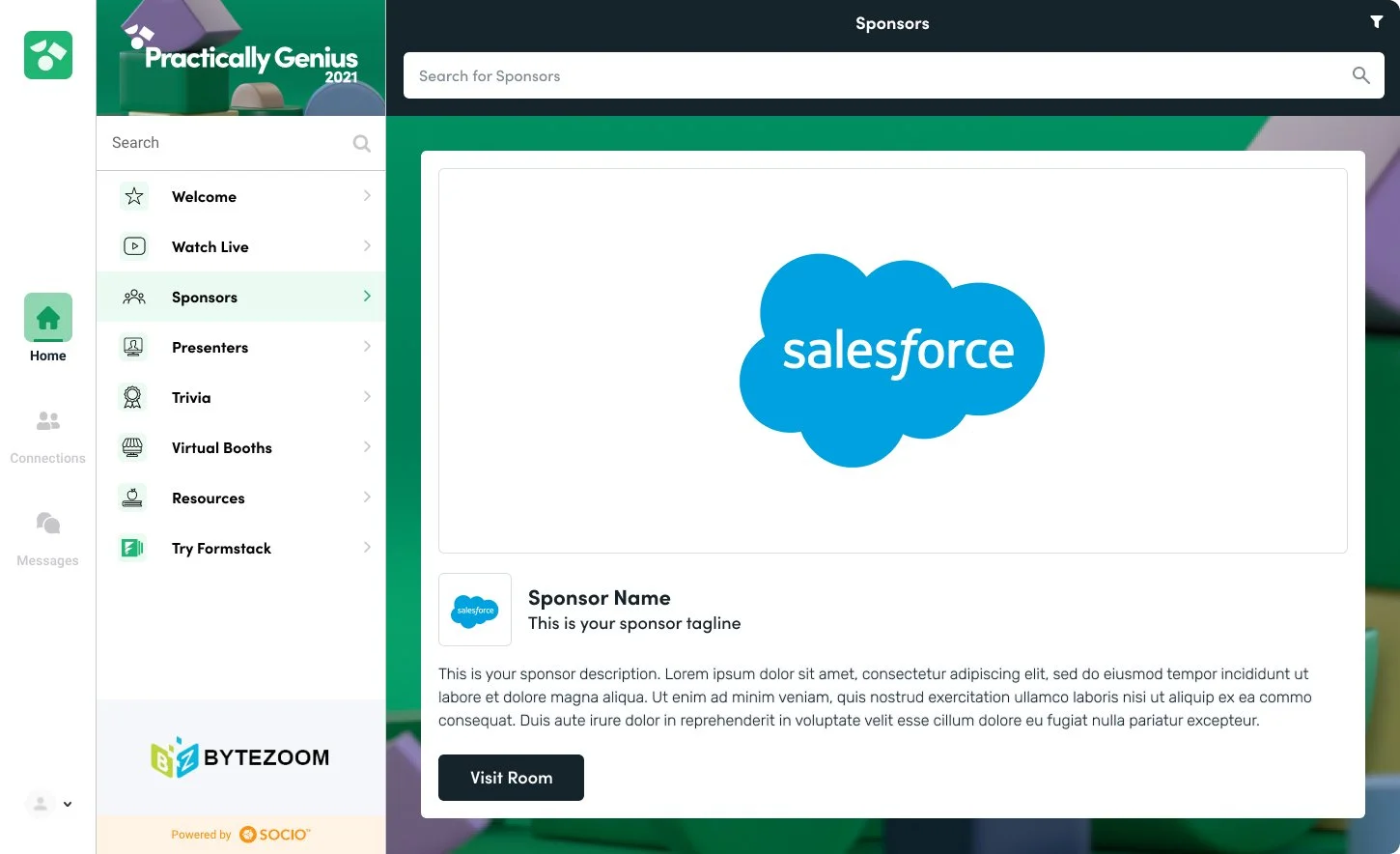Click the small Salesforce sponsor logo thumbnail
Image resolution: width=1400 pixels, height=854 pixels.
coord(475,610)
